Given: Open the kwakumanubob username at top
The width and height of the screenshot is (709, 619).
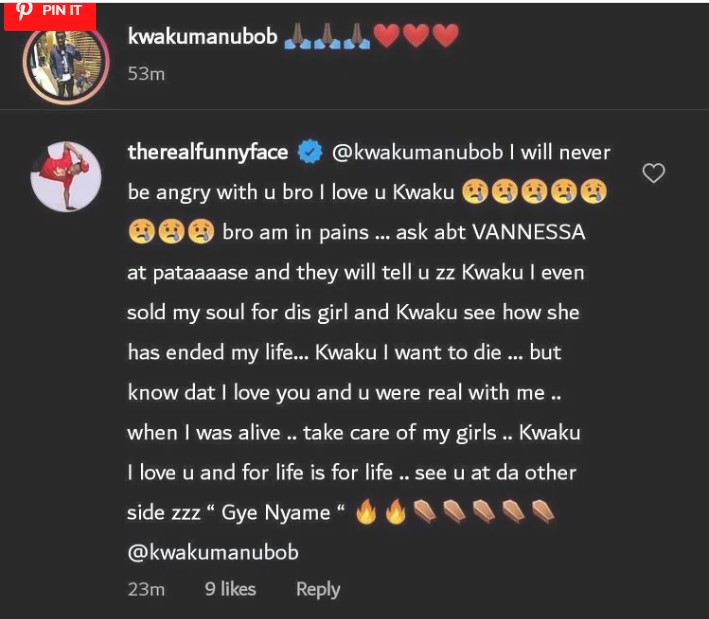Looking at the screenshot, I should click(203, 36).
